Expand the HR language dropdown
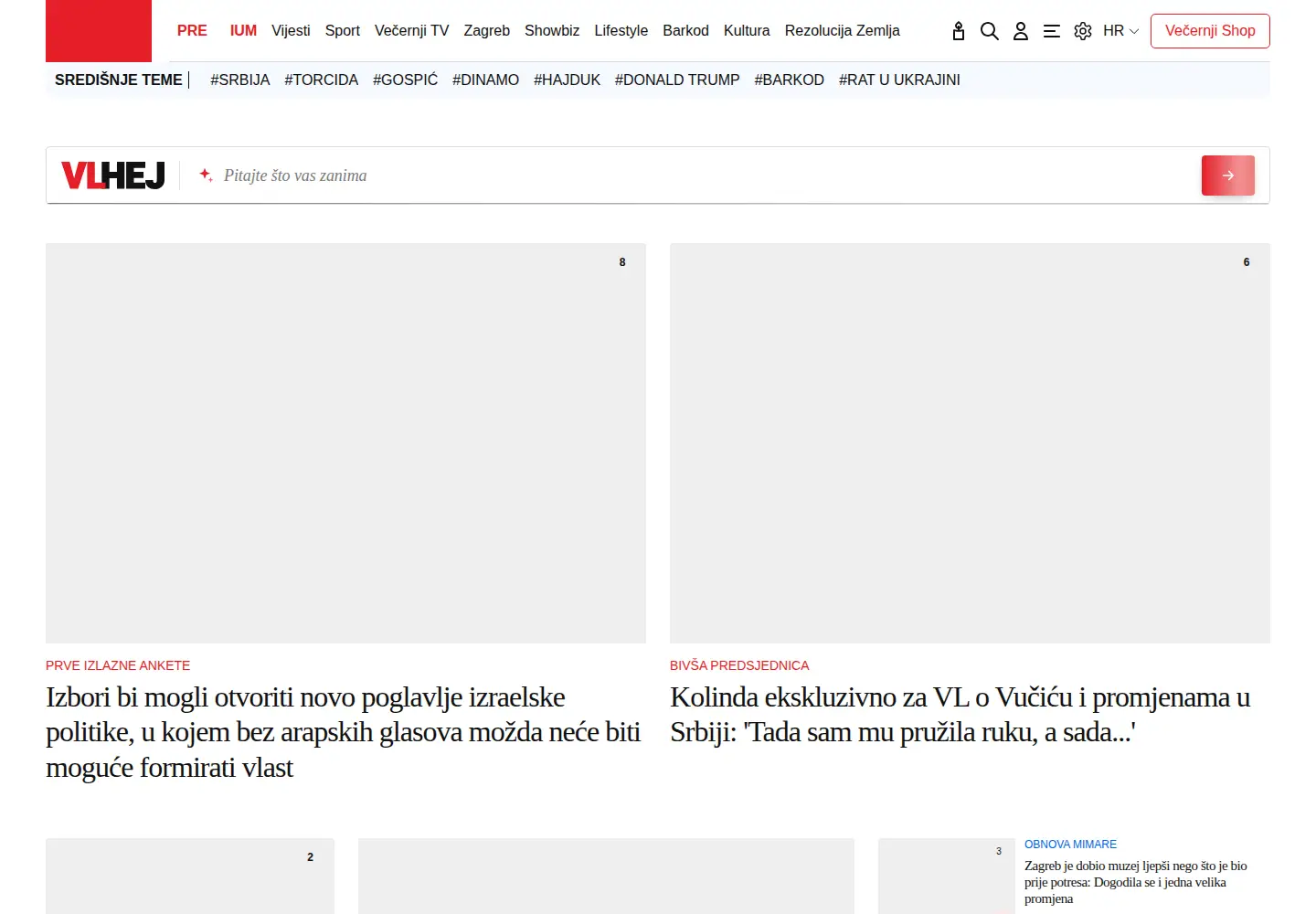 1120,31
